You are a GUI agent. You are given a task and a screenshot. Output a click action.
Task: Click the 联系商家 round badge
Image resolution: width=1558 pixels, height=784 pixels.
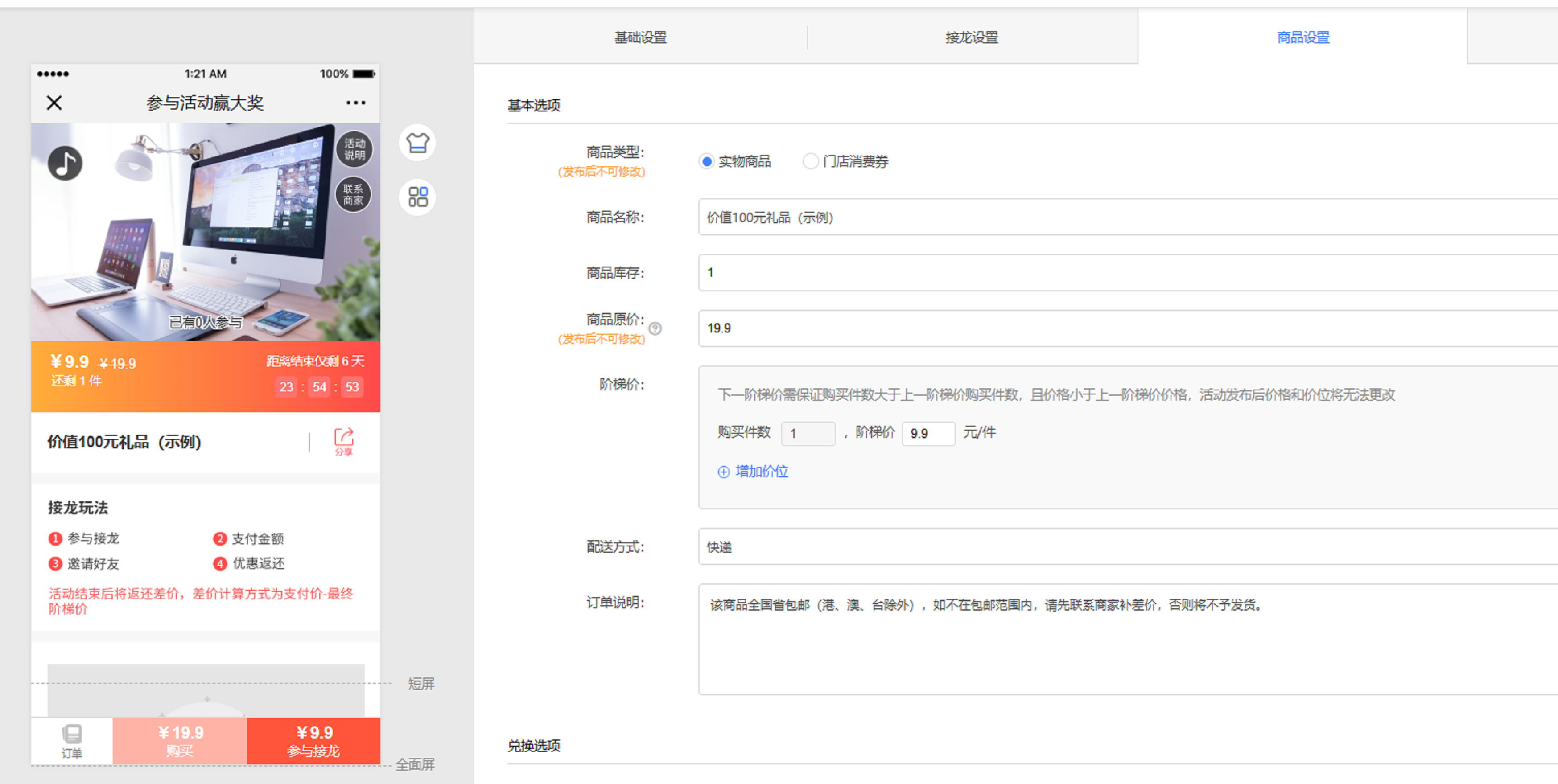[354, 194]
